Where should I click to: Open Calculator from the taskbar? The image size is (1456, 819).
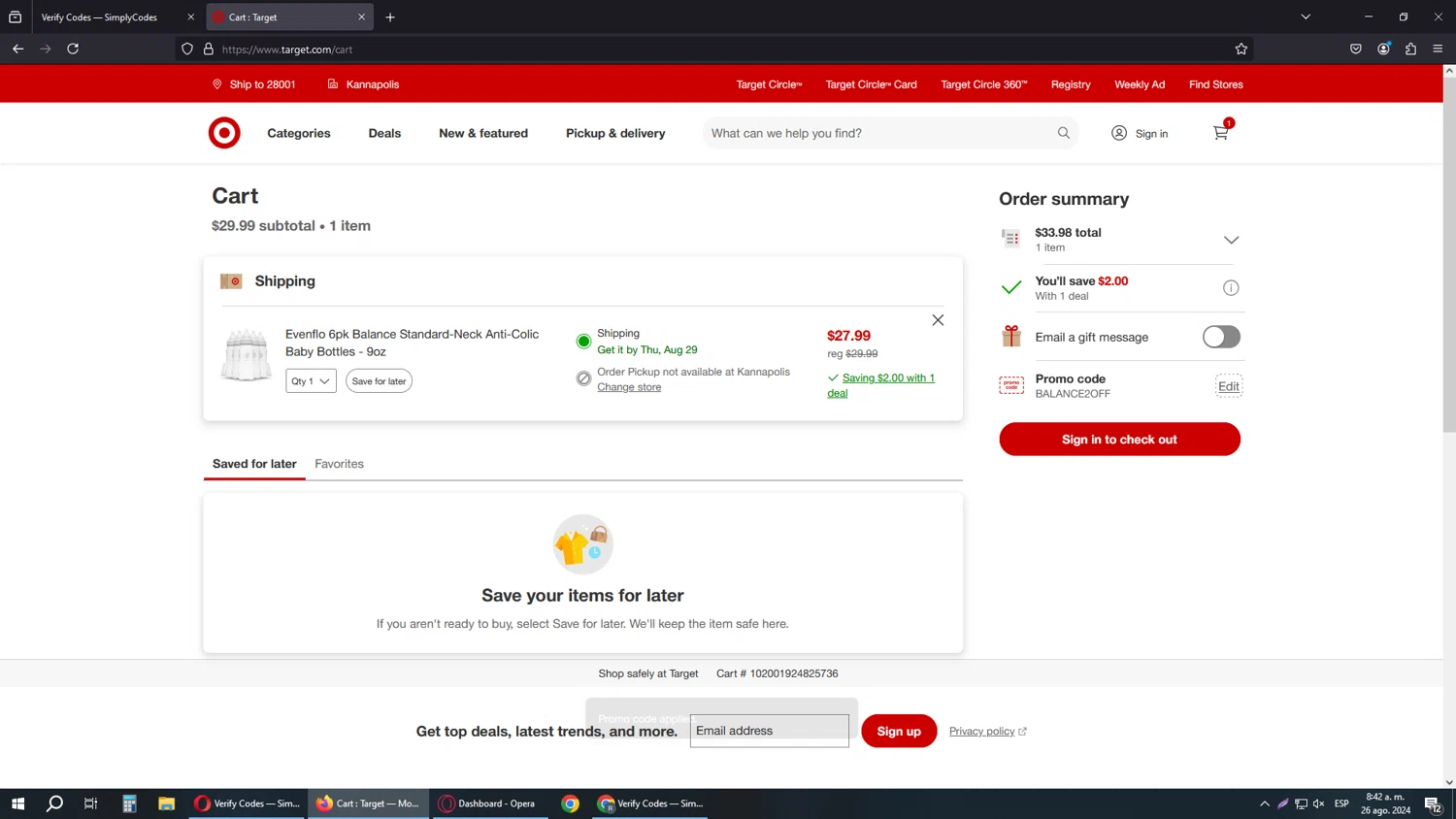click(x=129, y=803)
